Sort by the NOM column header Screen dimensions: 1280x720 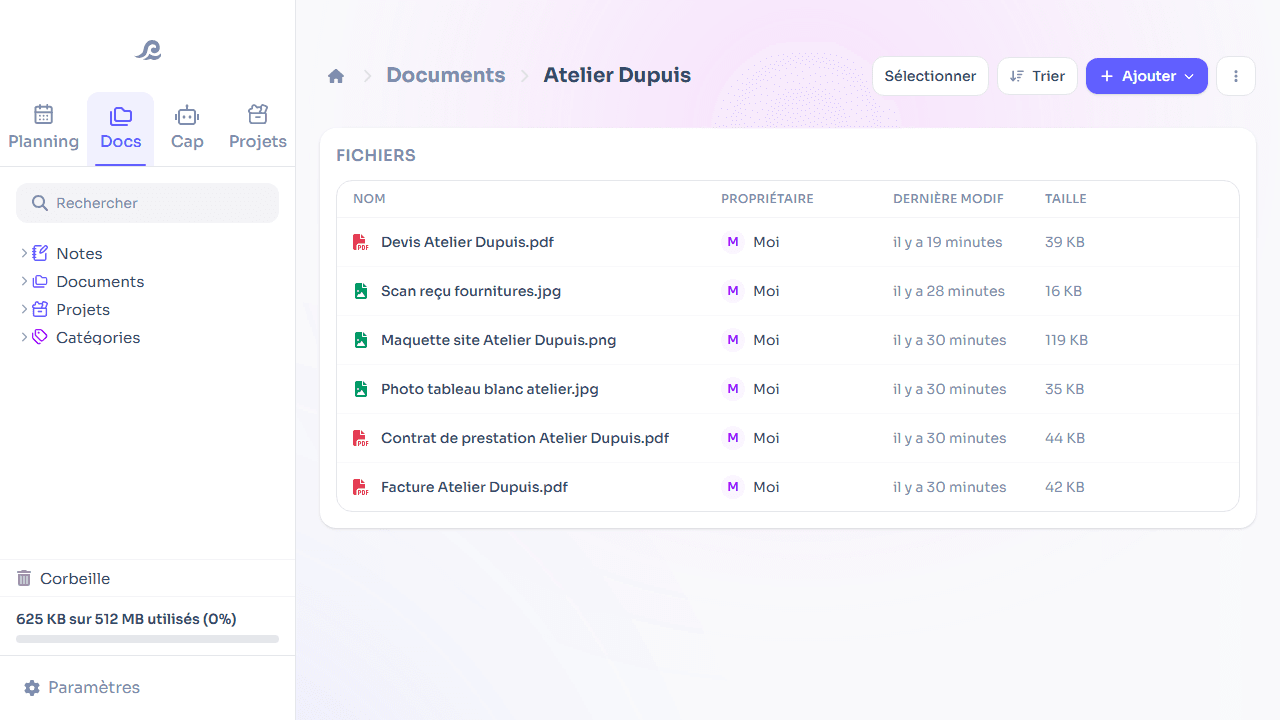point(369,199)
